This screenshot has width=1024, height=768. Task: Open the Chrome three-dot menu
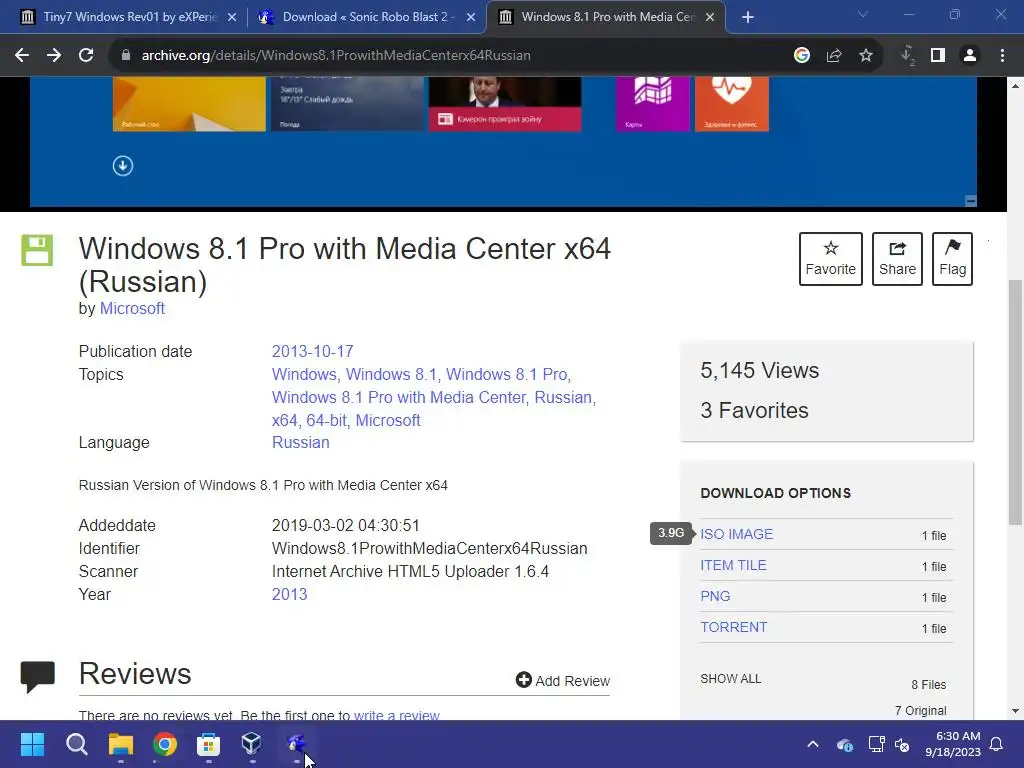pos(1002,56)
